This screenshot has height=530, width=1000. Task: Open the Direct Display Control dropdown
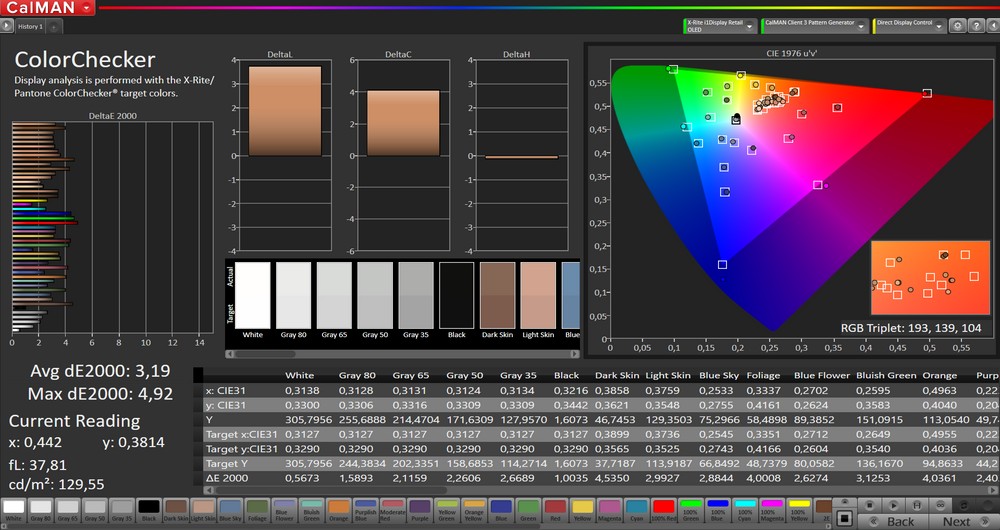pos(908,26)
